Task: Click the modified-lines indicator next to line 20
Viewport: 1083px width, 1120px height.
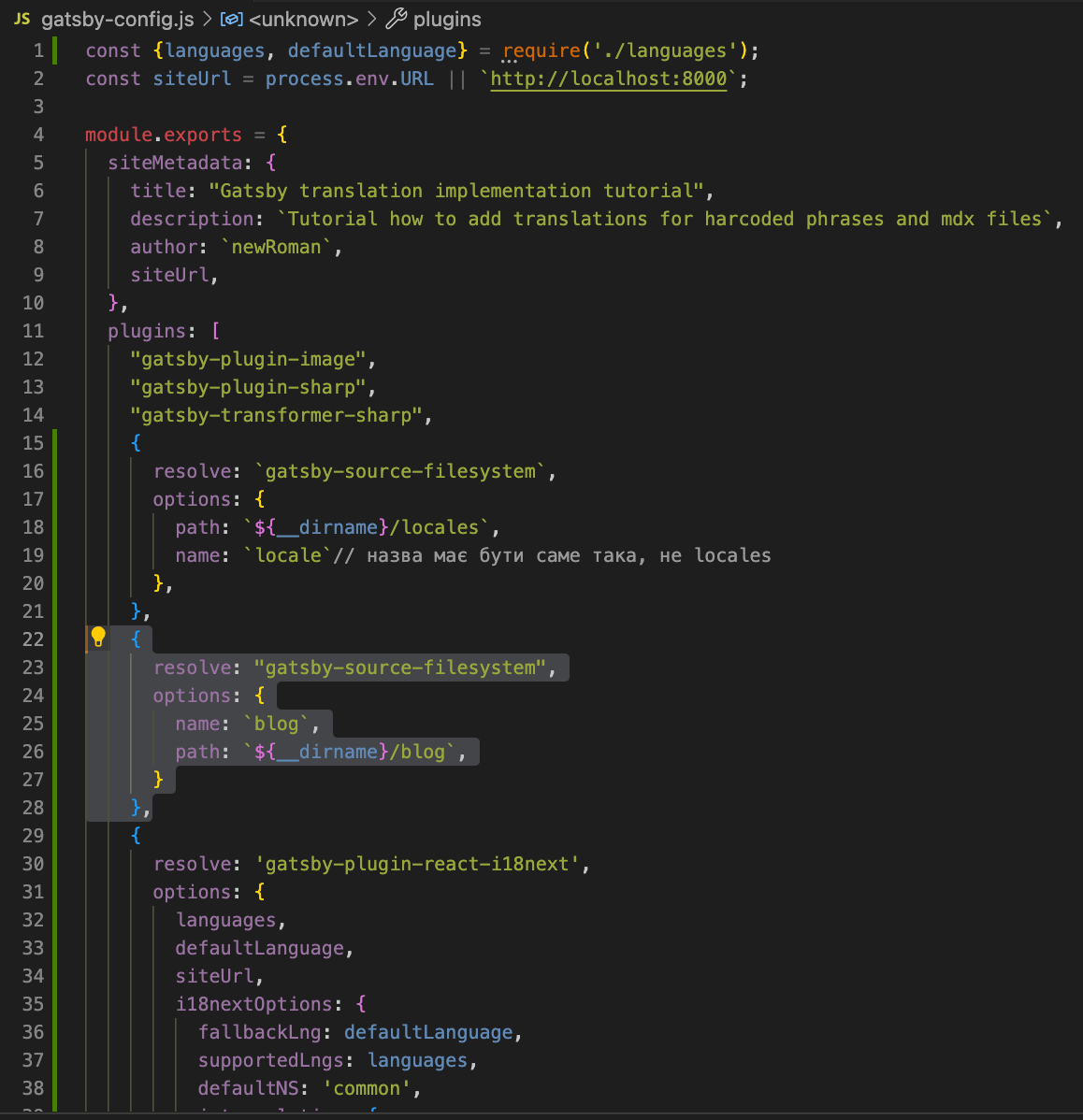Action: tap(56, 582)
